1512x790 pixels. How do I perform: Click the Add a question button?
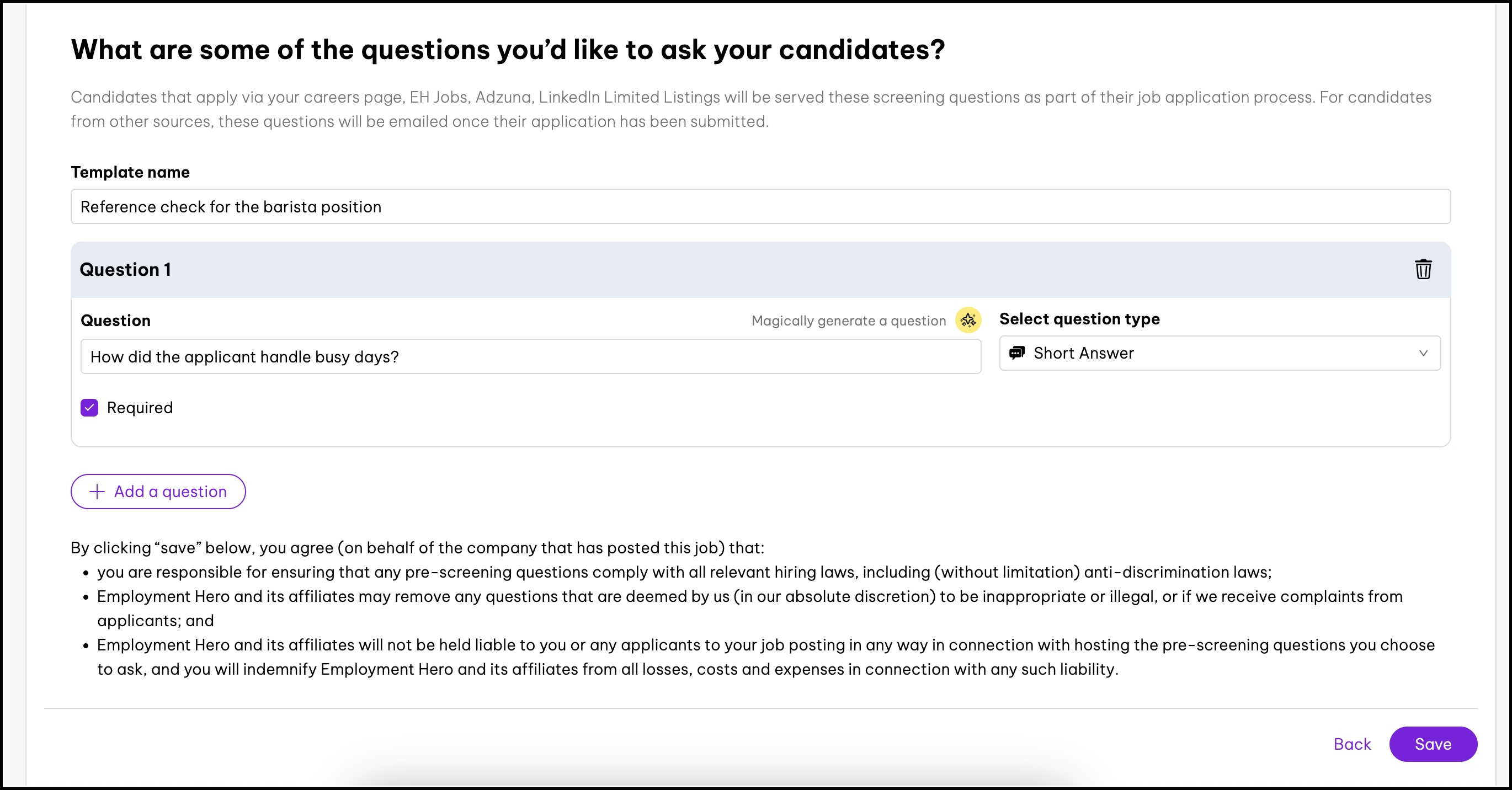[158, 491]
